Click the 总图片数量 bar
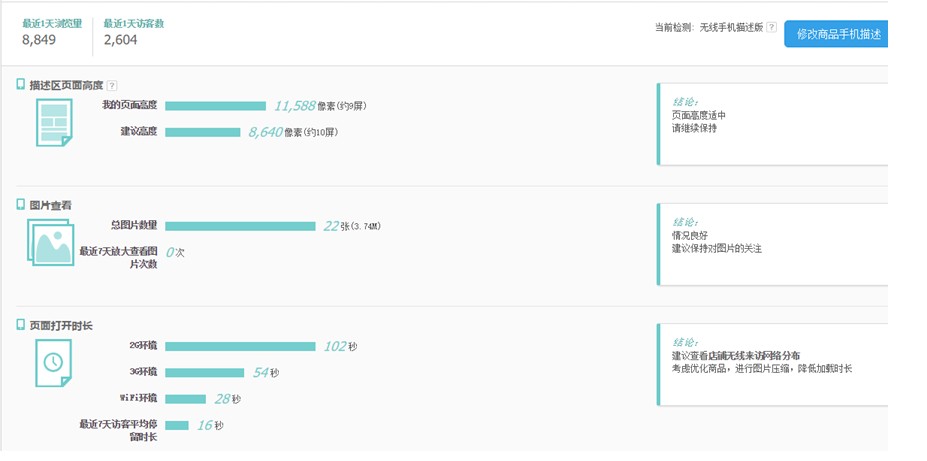Screen dimensions: 927x461 (x=240, y=226)
